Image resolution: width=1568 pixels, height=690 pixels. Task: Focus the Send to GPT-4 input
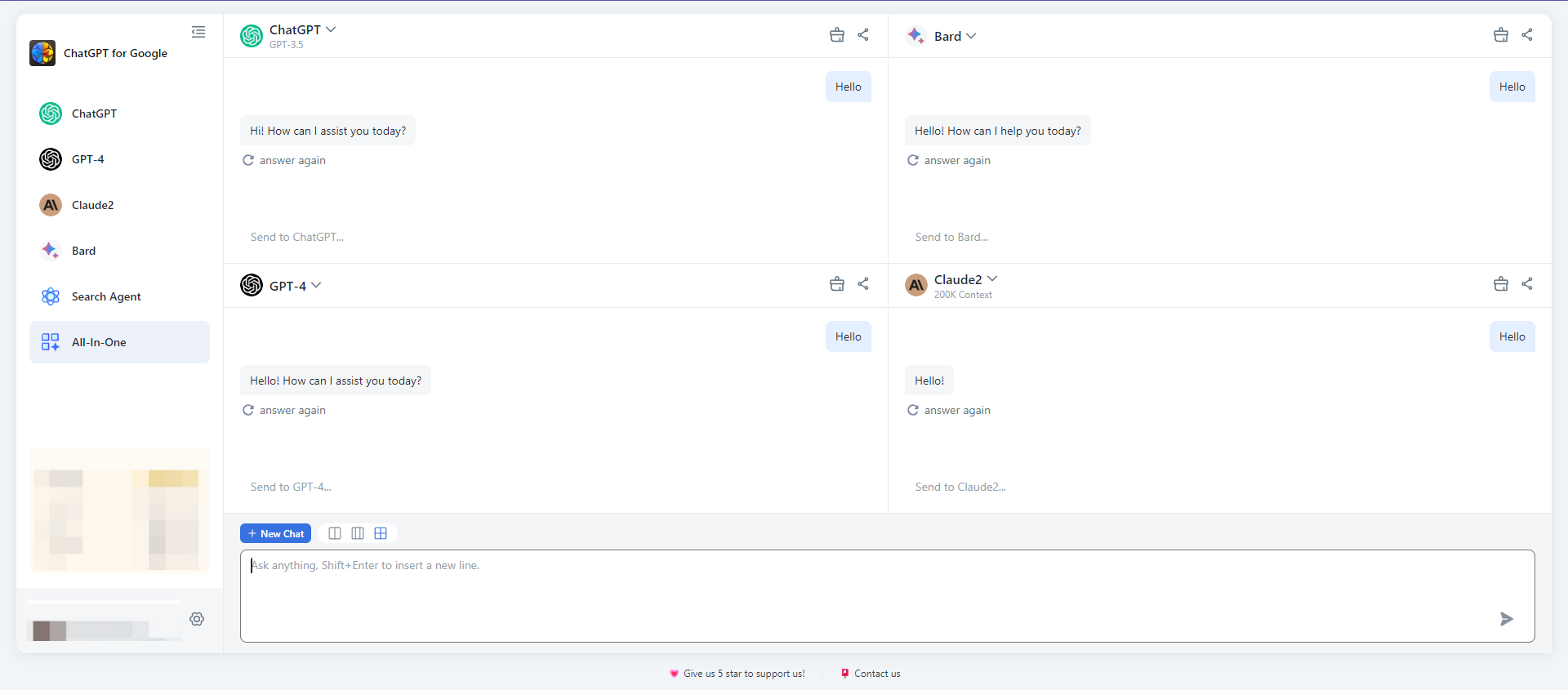[555, 487]
